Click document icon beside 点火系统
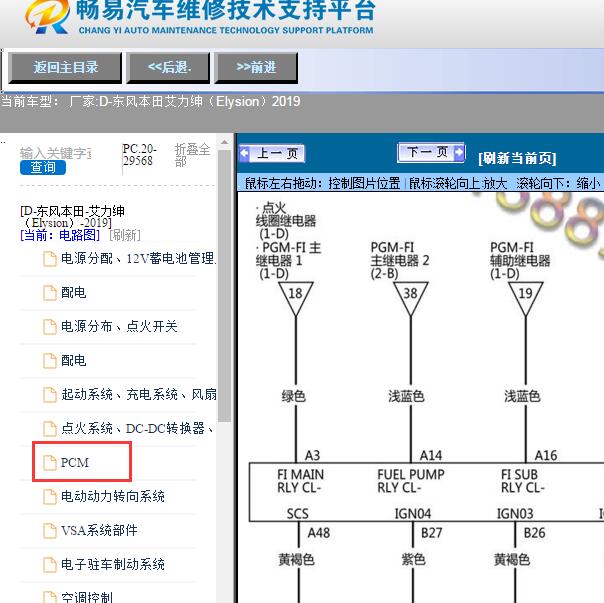This screenshot has width=604, height=603. coord(50,428)
